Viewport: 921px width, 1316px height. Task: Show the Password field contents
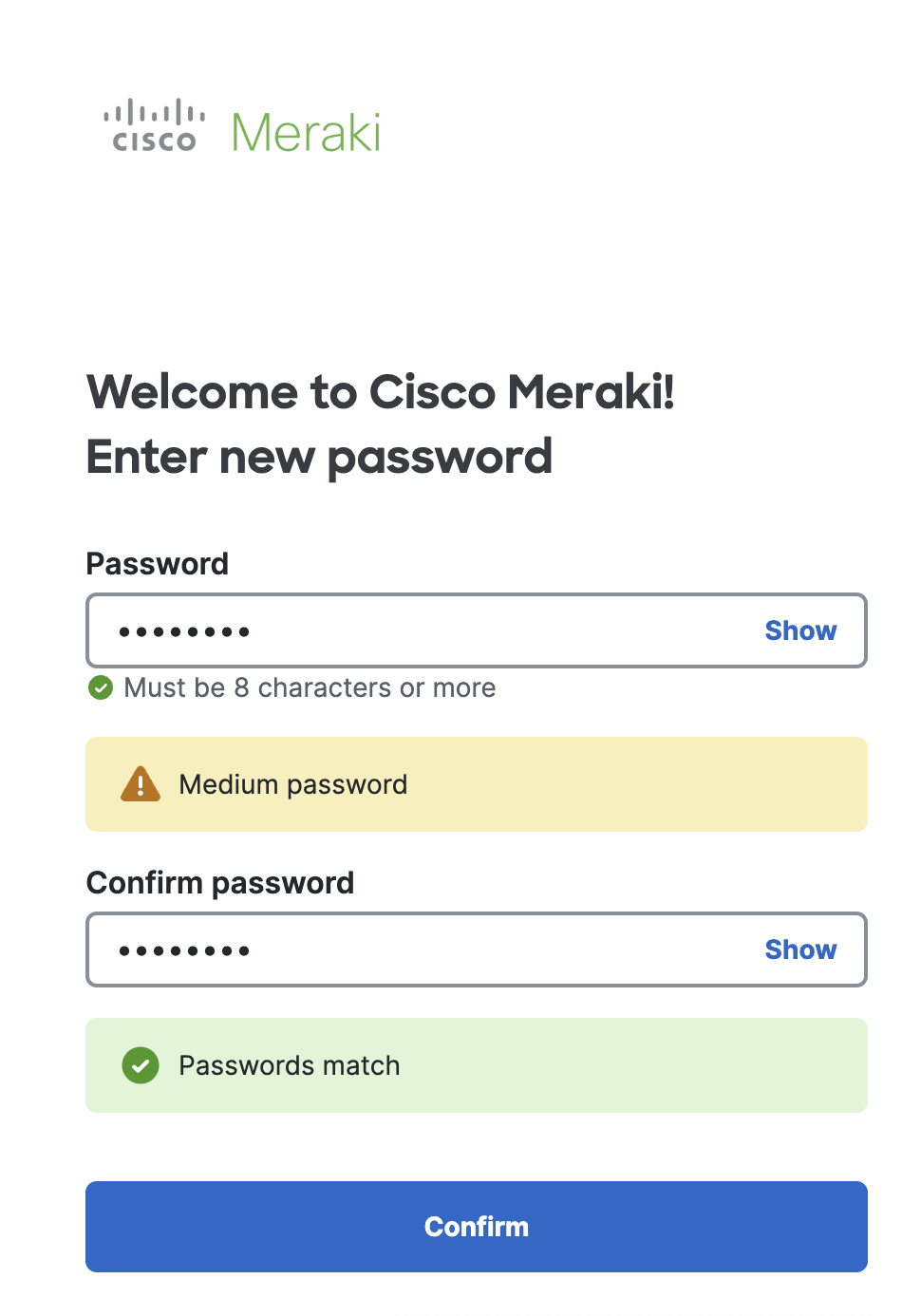click(800, 630)
